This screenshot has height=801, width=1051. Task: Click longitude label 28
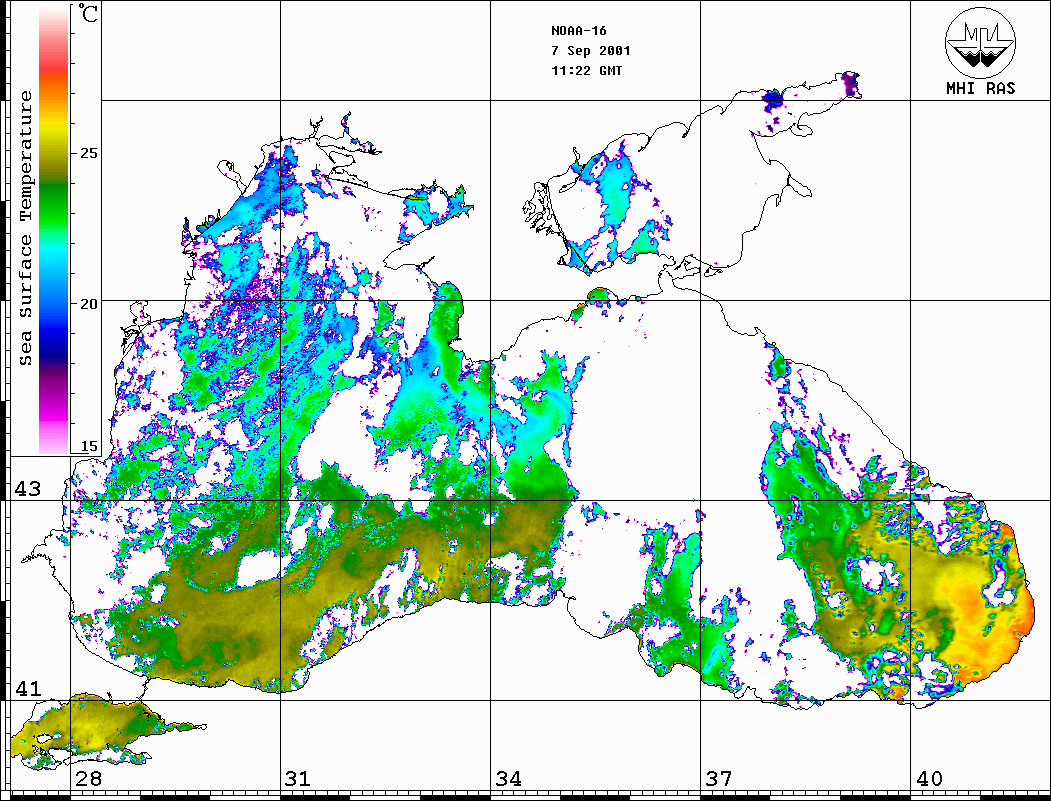(88, 779)
